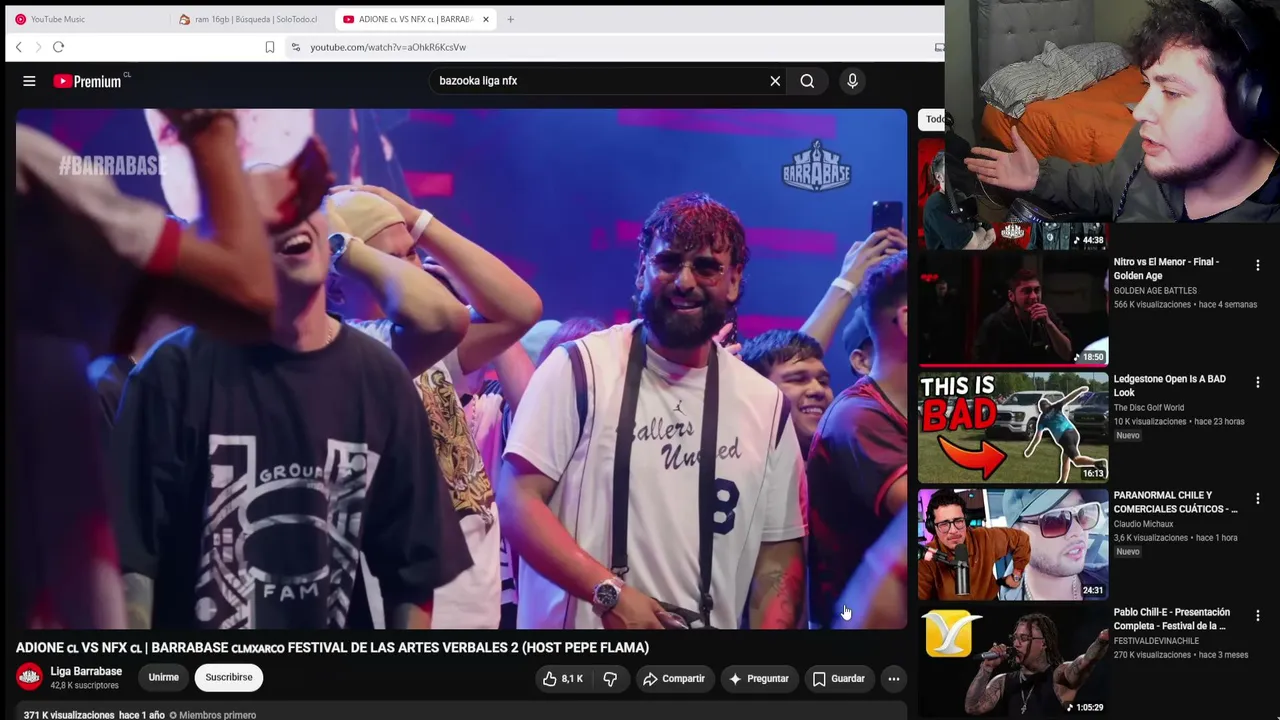Viewport: 1280px width, 720px height.
Task: Run search with the magnifier button
Action: coord(807,81)
